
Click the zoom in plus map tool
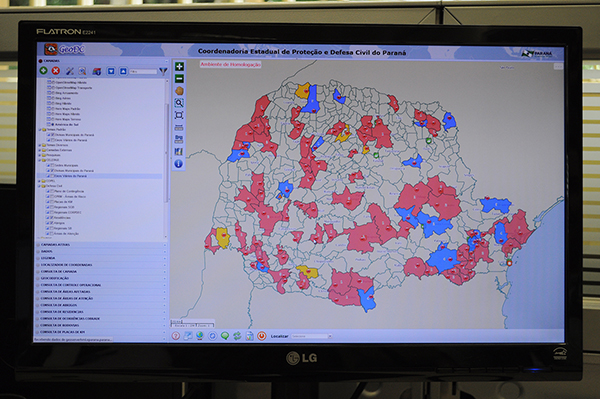click(x=179, y=67)
